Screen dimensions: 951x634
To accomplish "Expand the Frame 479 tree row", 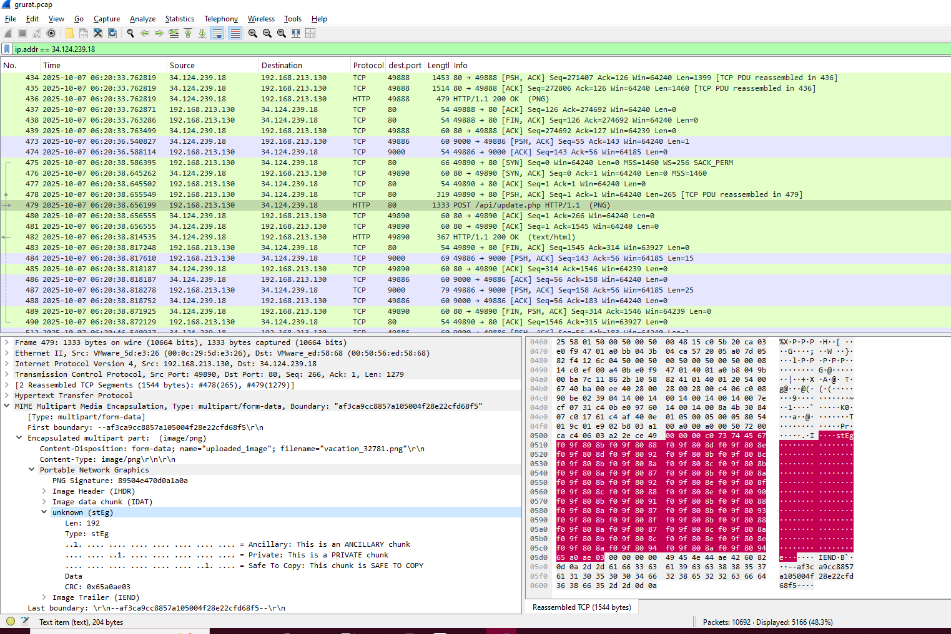I will point(7,341).
